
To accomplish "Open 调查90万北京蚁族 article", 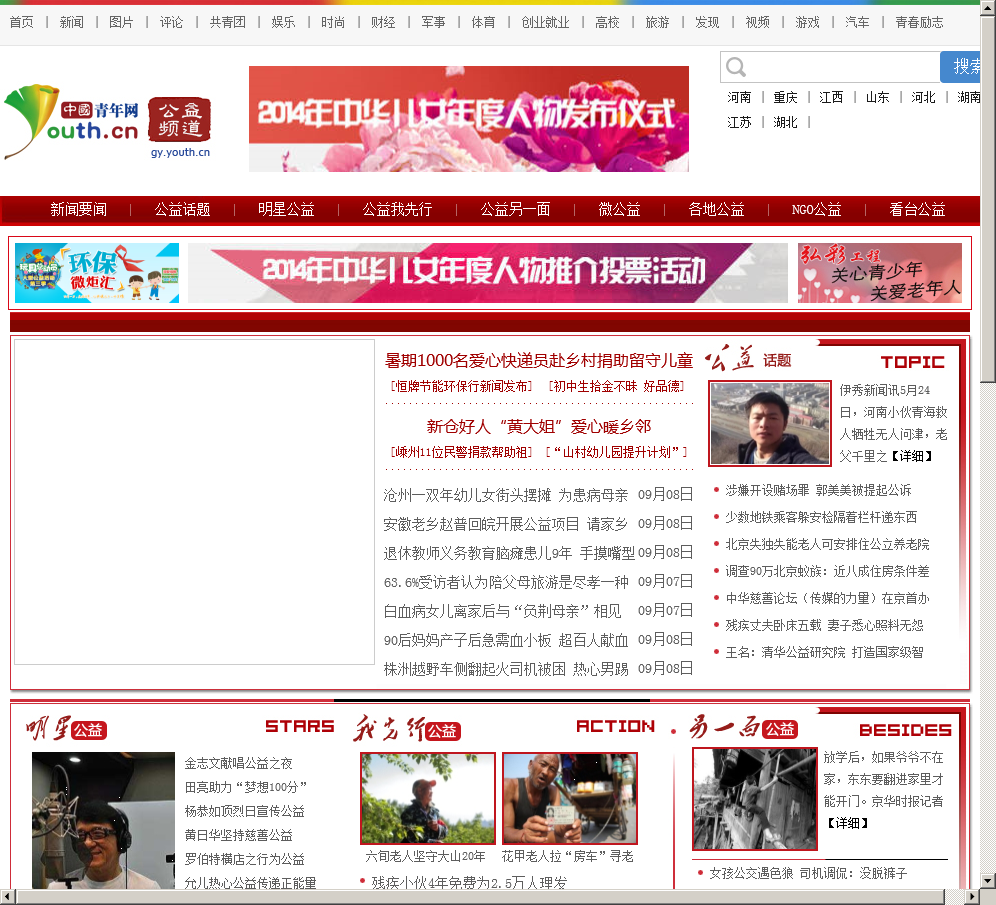I will click(x=827, y=572).
